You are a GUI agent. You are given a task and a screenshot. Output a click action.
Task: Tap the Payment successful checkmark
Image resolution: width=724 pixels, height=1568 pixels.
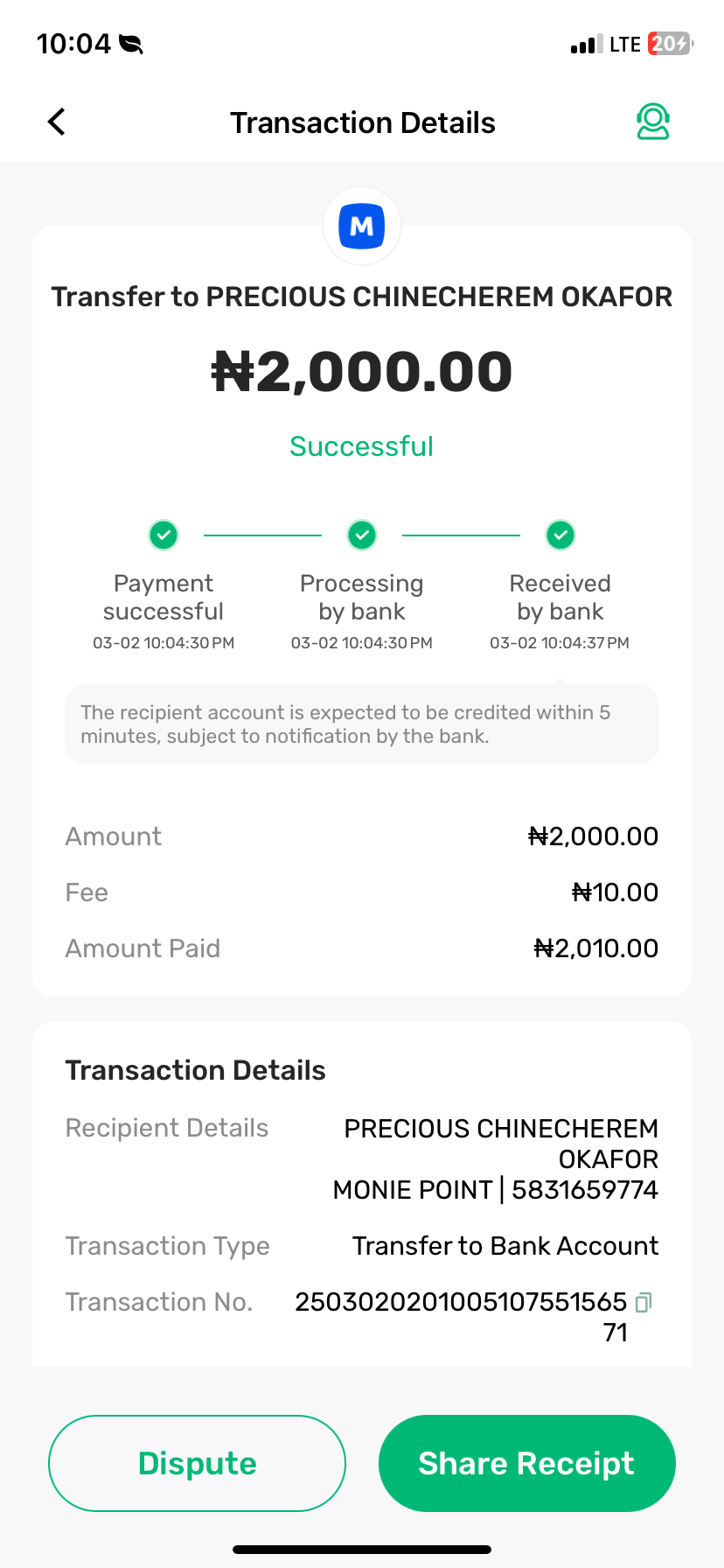click(164, 534)
